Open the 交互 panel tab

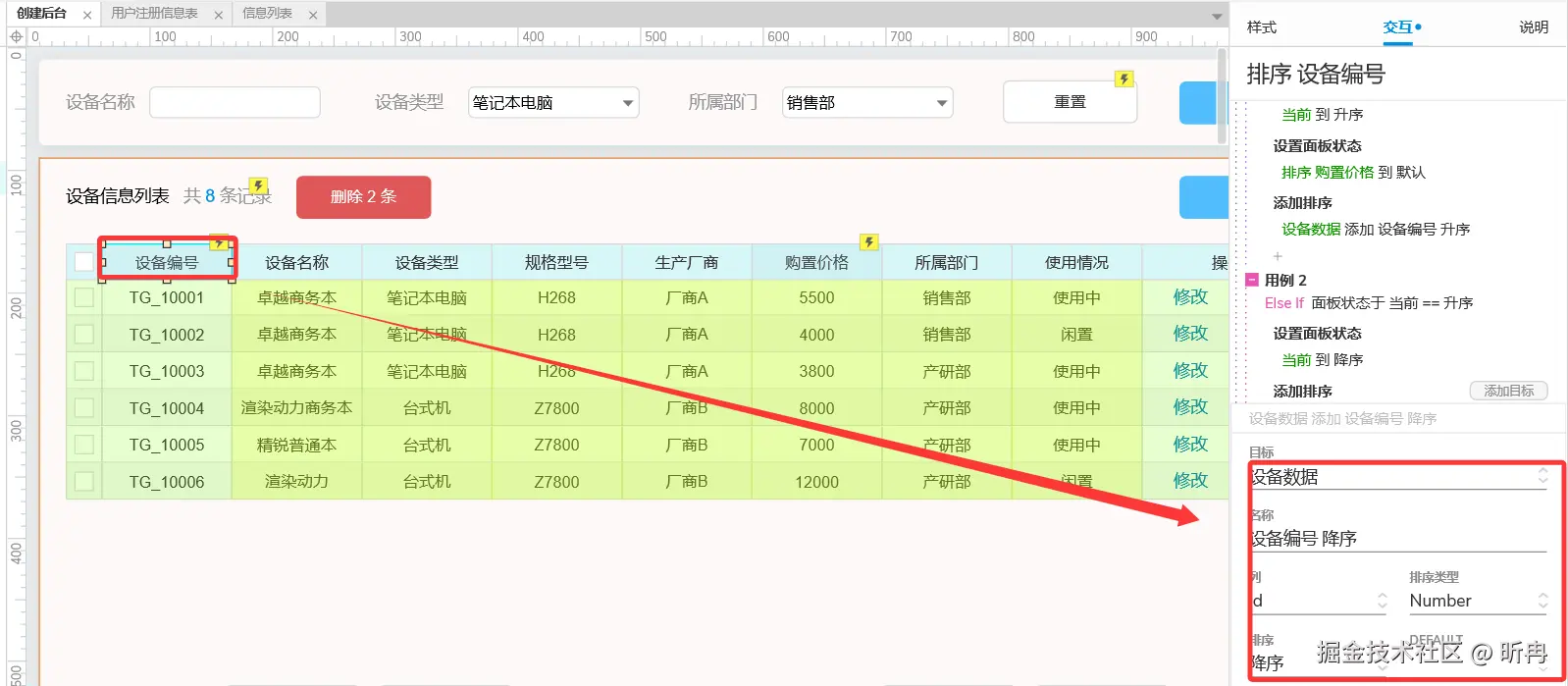pos(1398,27)
